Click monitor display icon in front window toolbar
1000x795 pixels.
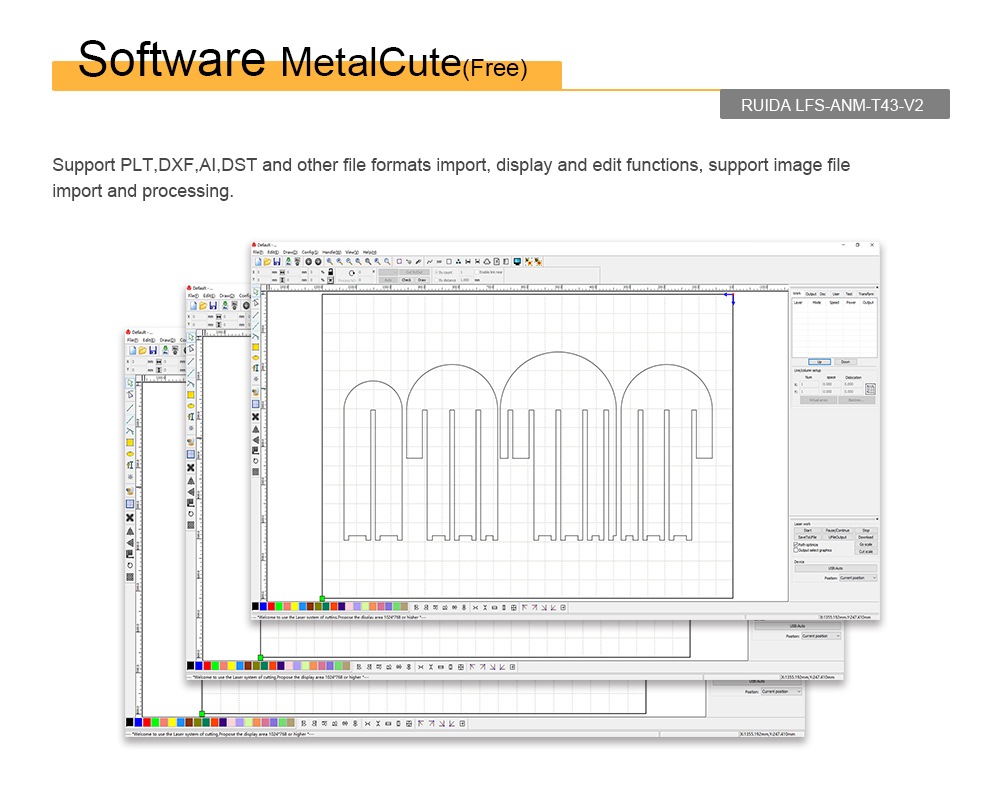point(517,262)
